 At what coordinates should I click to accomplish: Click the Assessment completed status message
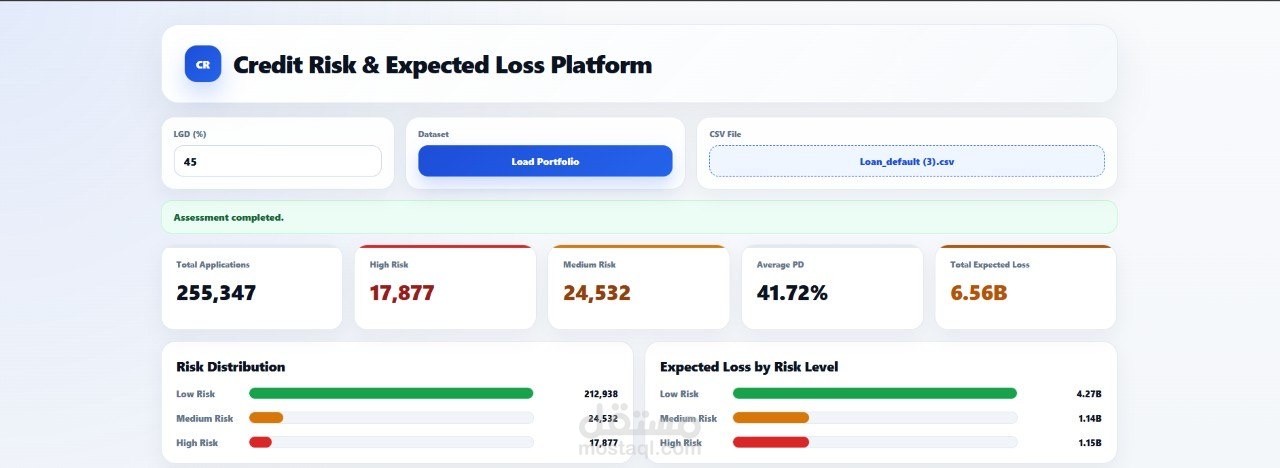(639, 217)
